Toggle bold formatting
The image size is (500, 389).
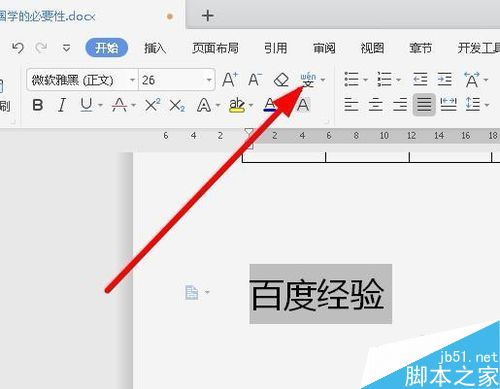pos(38,105)
